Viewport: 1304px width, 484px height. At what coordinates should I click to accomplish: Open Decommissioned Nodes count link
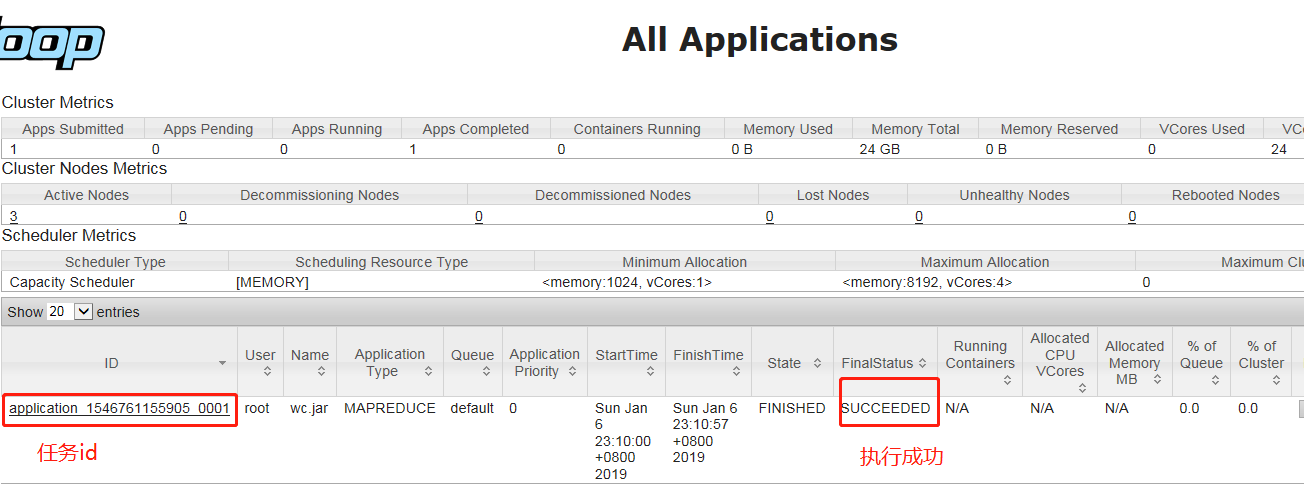click(x=479, y=216)
